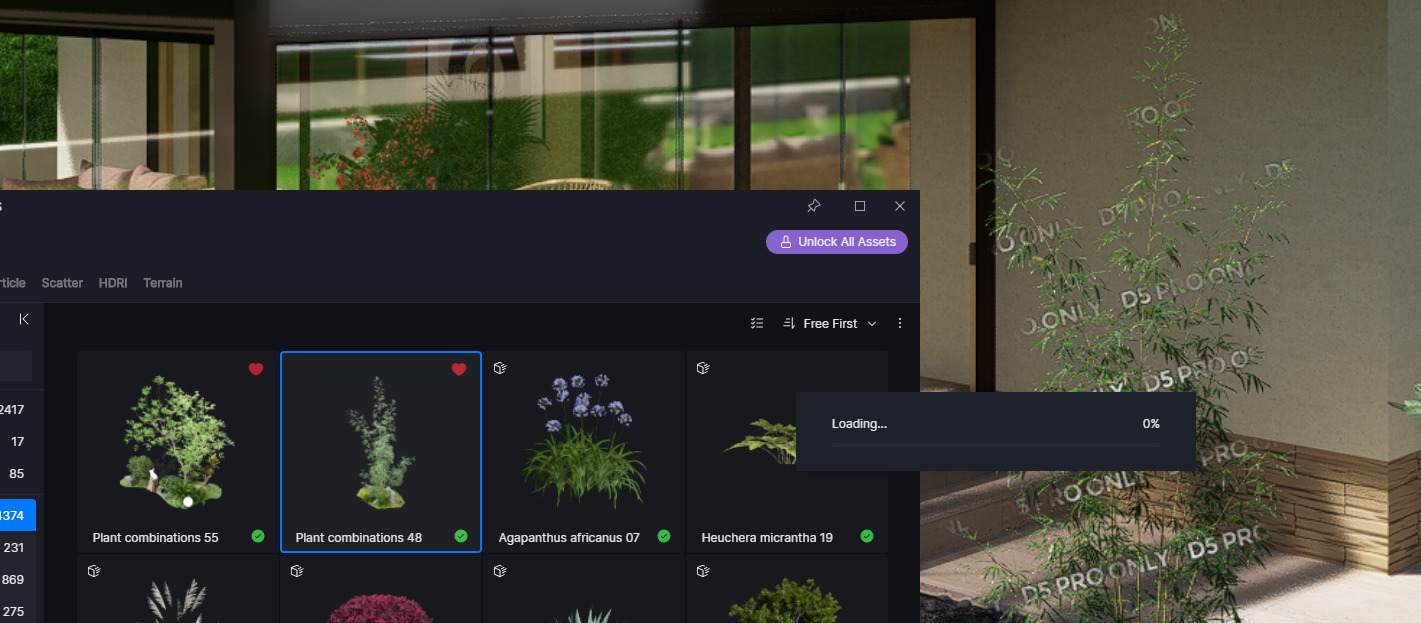The image size is (1421, 623).
Task: Click the Agapanthus africanus 07 label
Action: click(569, 537)
